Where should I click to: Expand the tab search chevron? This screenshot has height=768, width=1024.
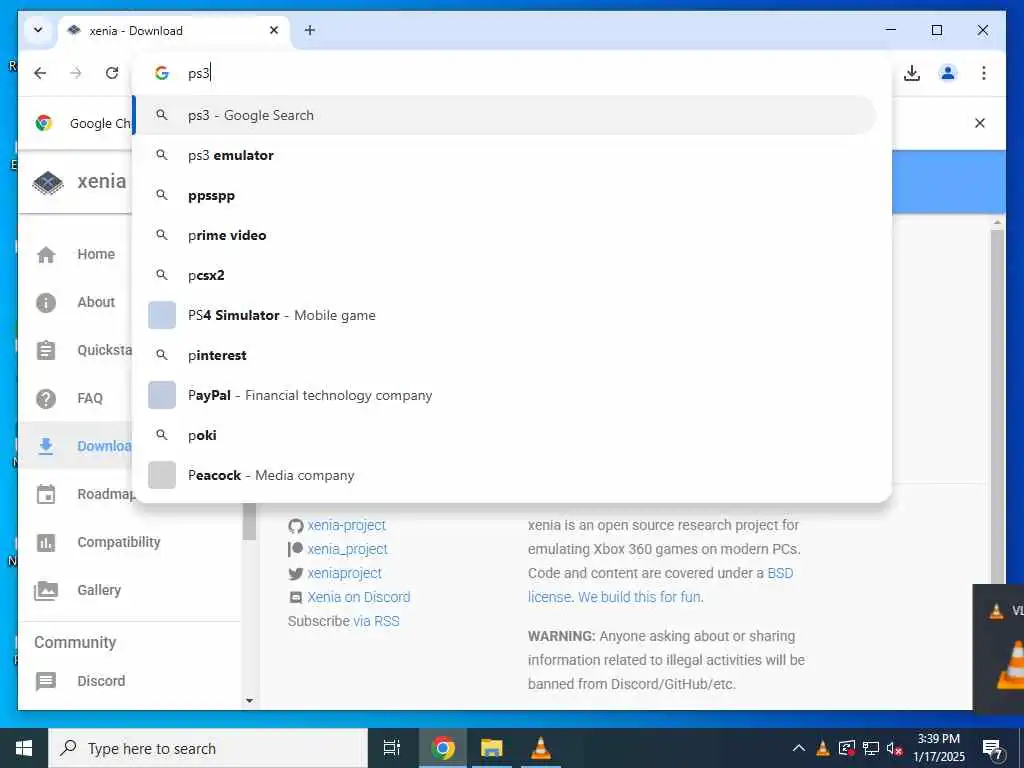pyautogui.click(x=38, y=30)
